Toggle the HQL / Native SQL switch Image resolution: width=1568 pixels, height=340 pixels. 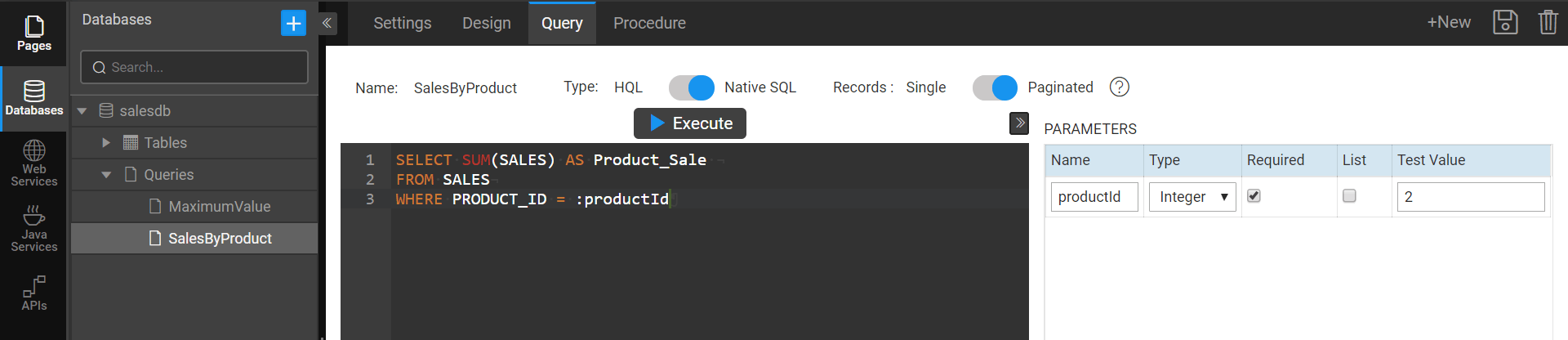(x=691, y=87)
